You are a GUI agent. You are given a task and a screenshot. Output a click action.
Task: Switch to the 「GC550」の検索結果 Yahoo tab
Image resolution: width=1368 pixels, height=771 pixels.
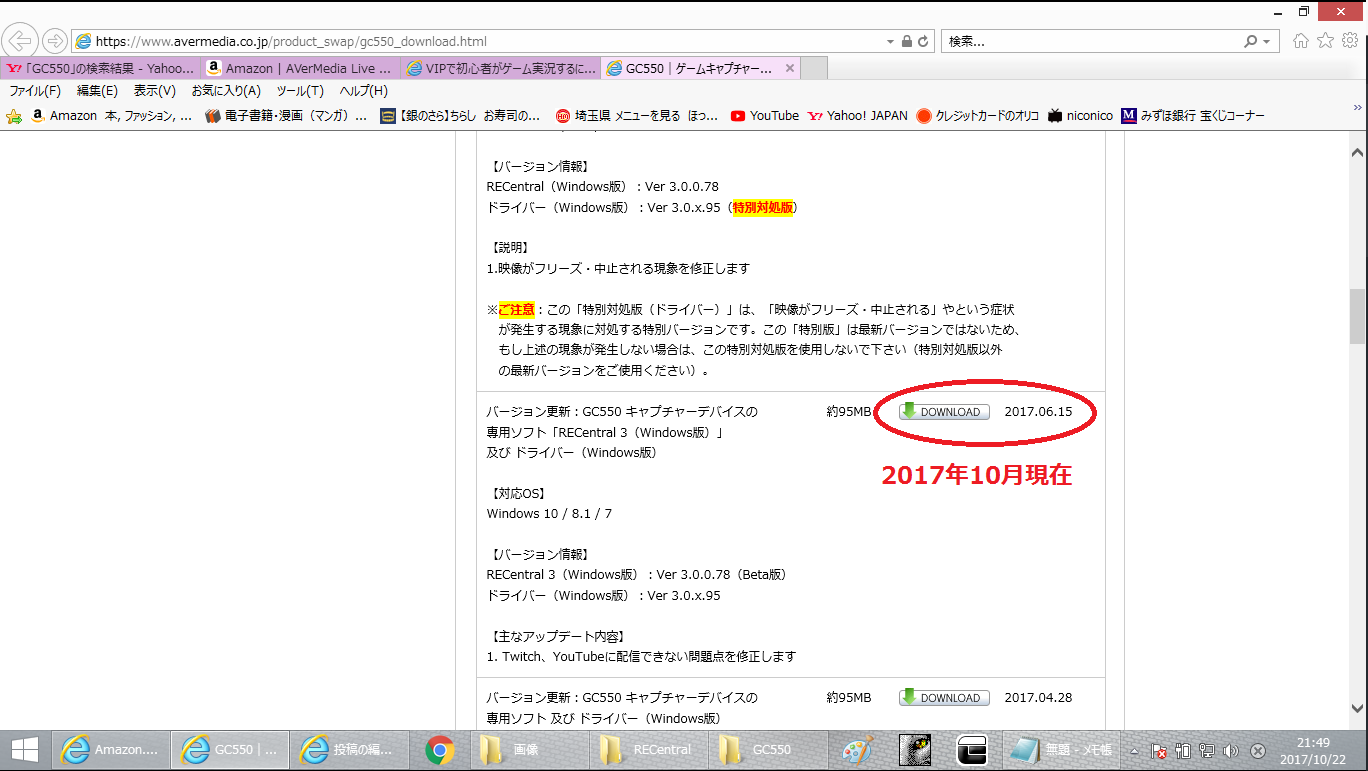101,69
